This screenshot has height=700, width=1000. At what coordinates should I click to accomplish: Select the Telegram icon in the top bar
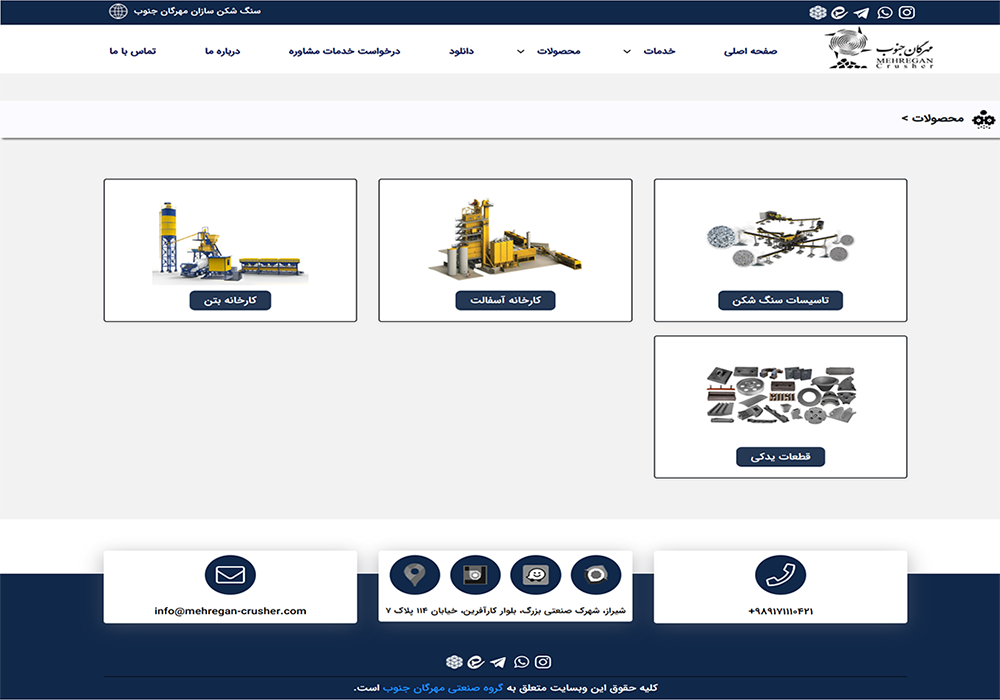(860, 13)
